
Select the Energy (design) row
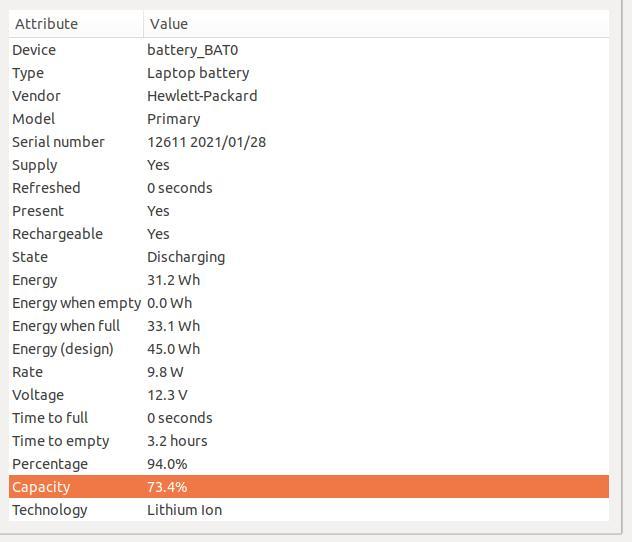coord(309,349)
